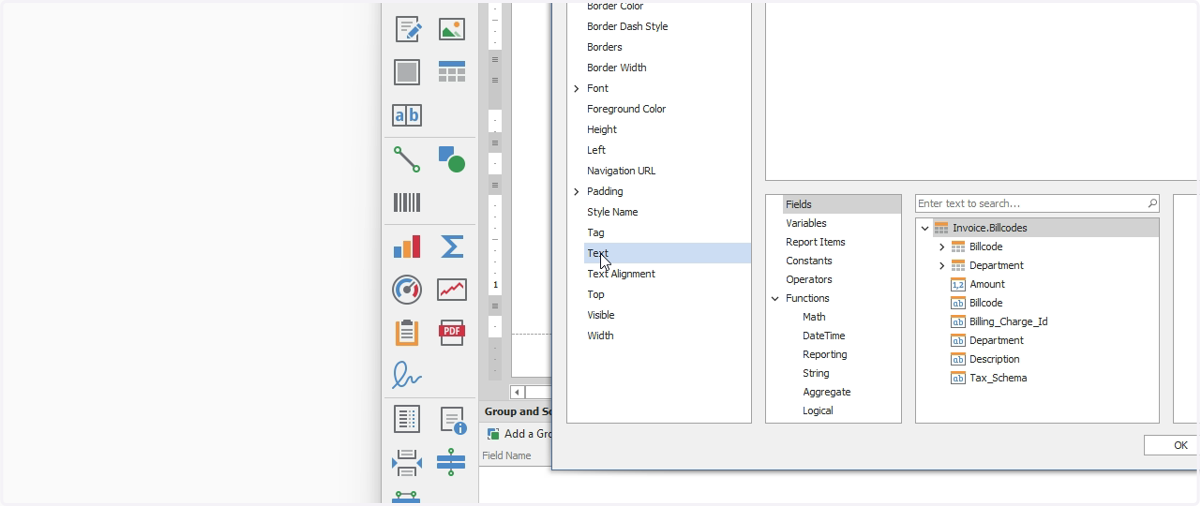Select the Table control in toolbox

tap(452, 72)
